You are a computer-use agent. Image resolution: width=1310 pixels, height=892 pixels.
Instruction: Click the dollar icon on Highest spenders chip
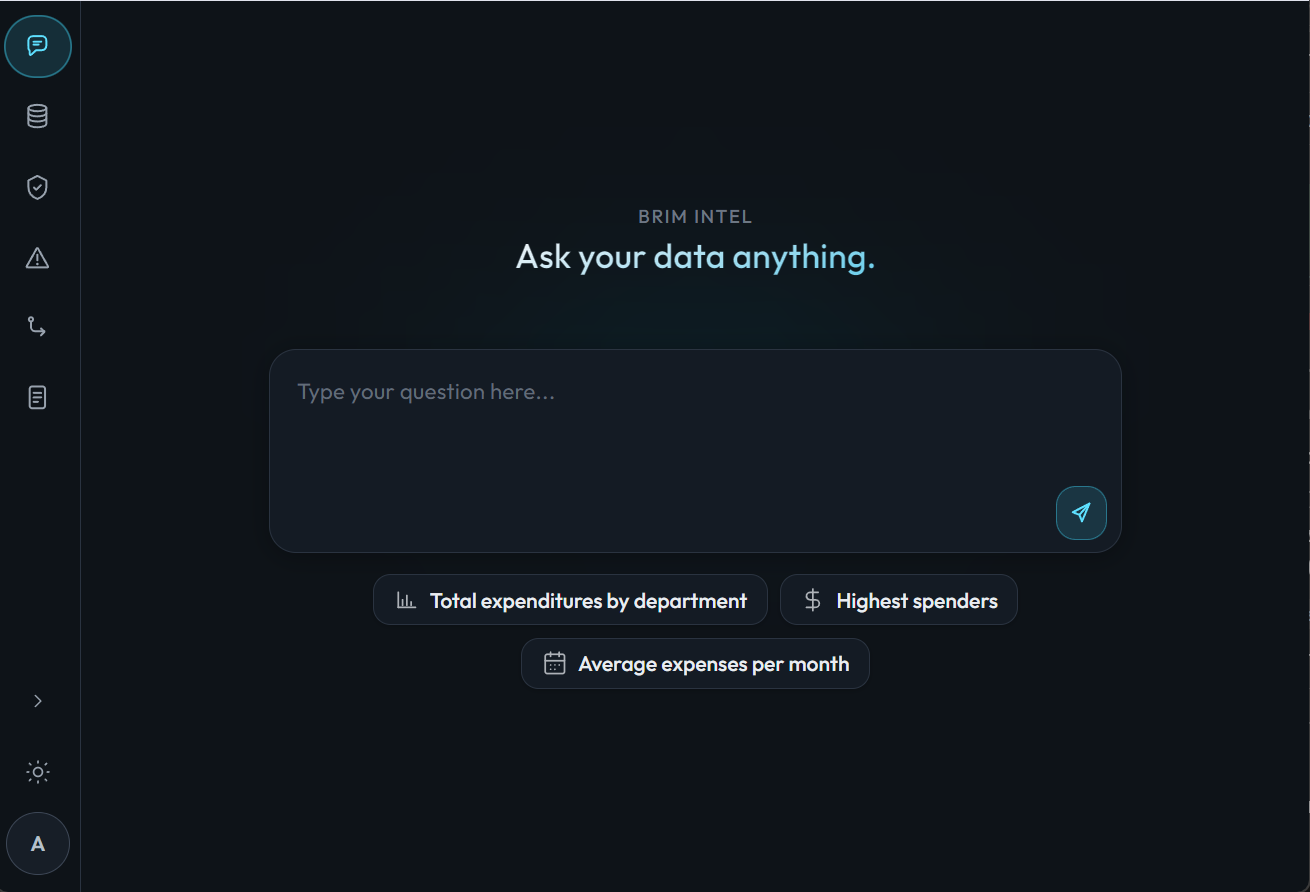811,599
